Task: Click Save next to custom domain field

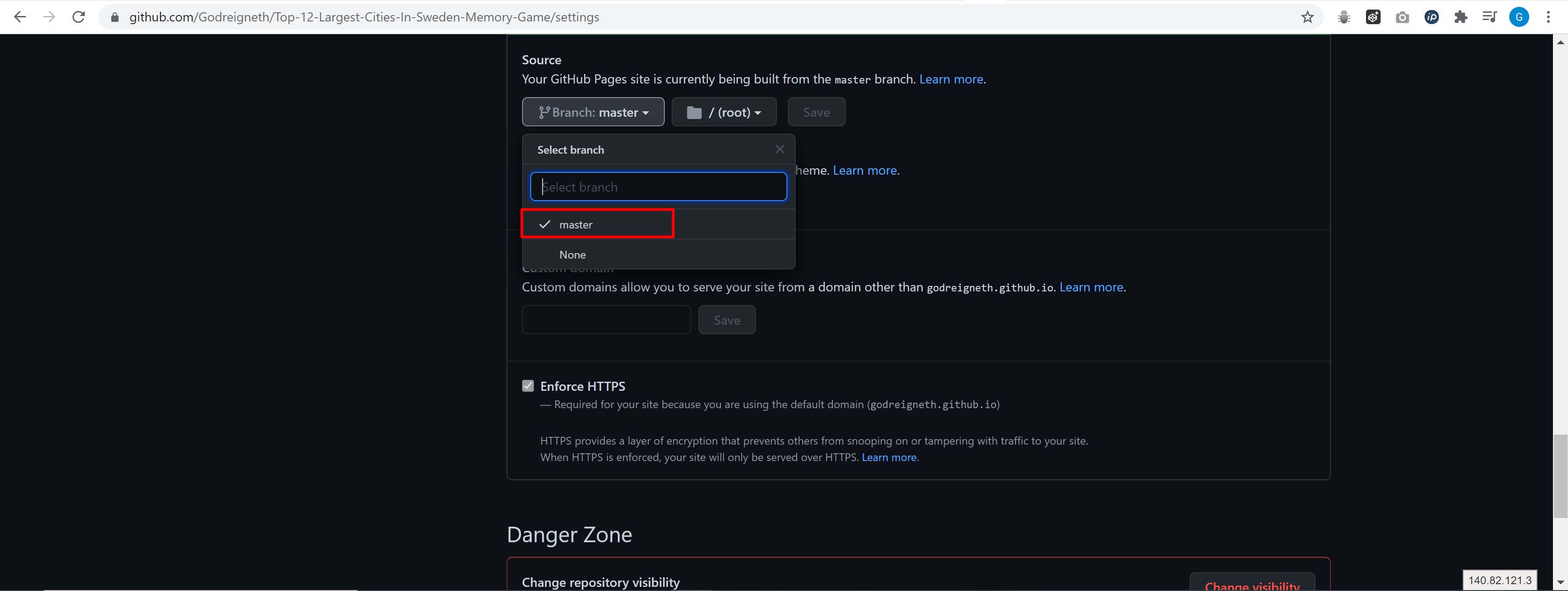Action: (x=727, y=320)
